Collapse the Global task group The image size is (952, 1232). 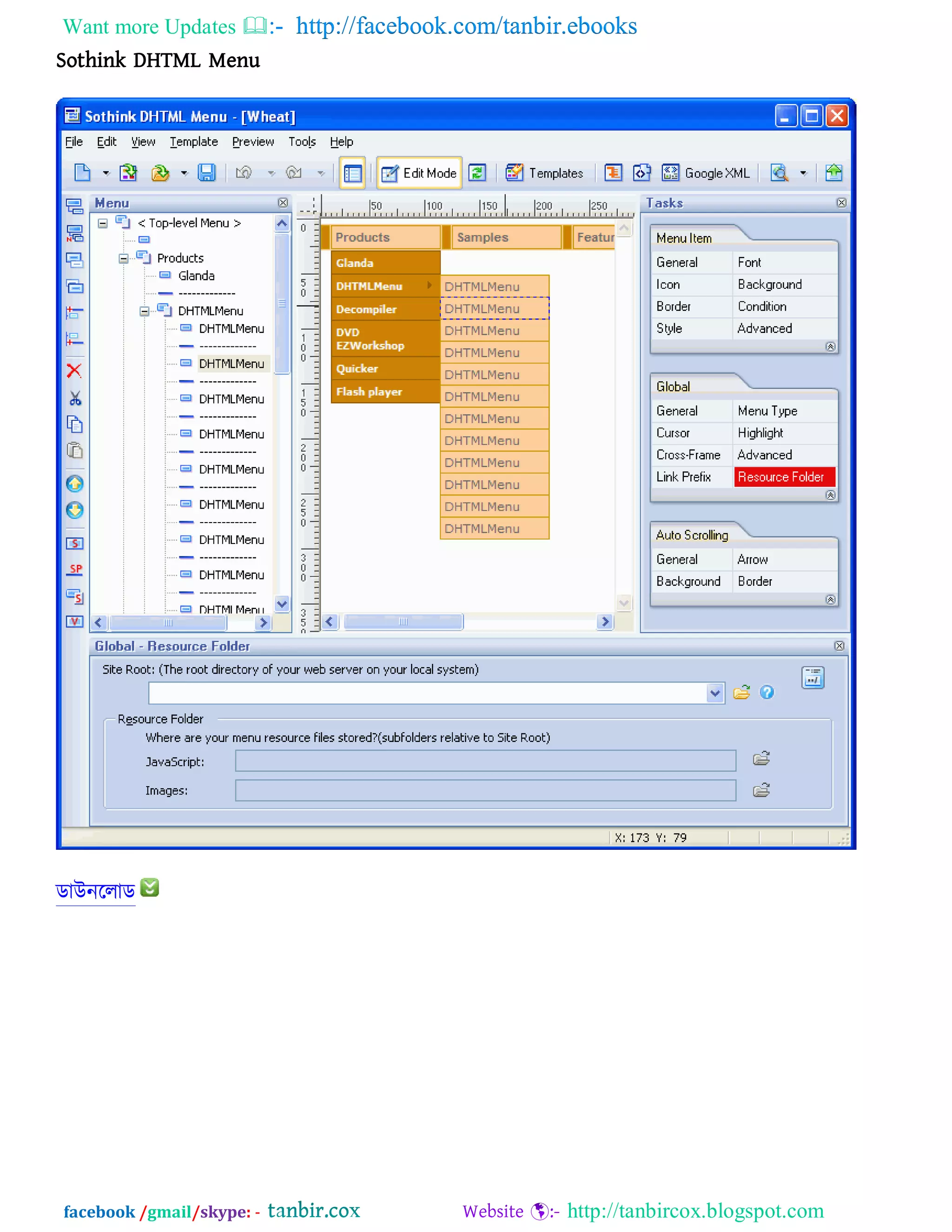click(830, 495)
